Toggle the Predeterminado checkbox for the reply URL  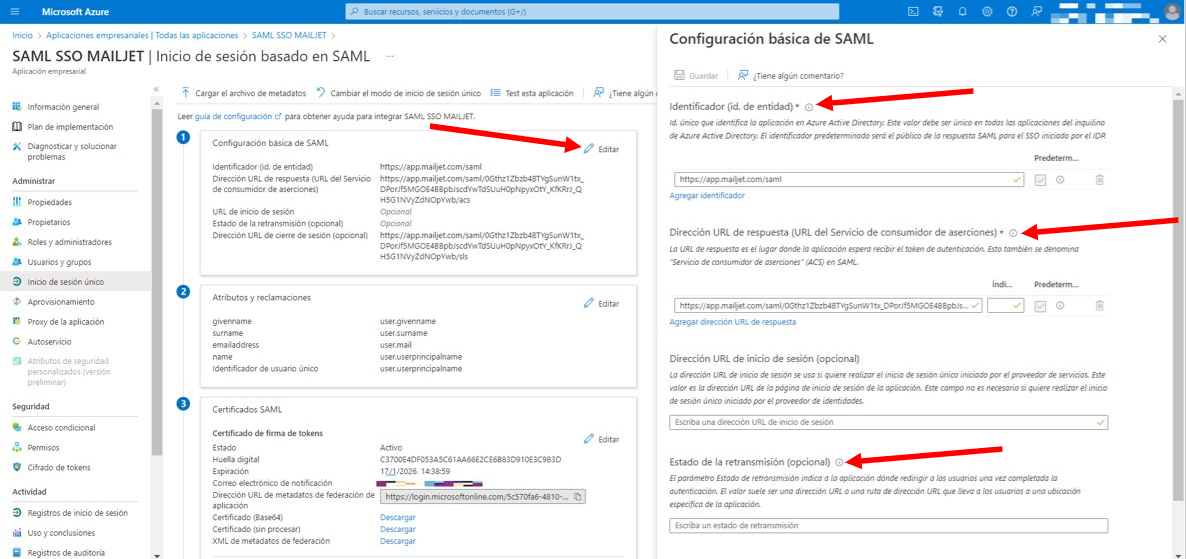(x=1040, y=306)
